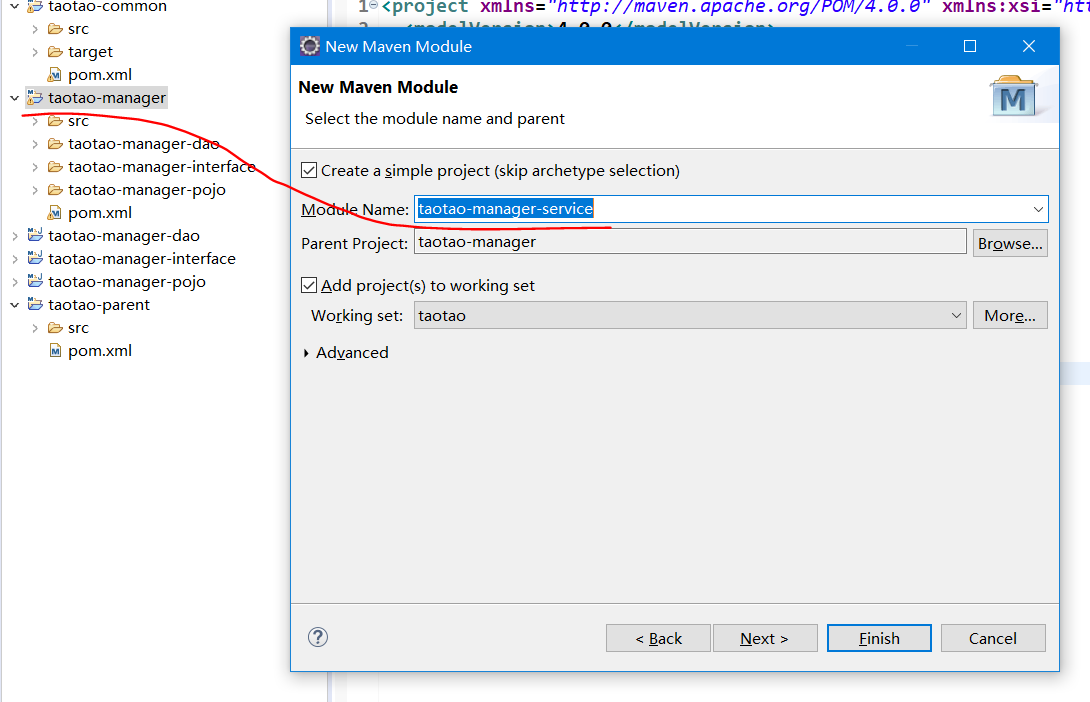Select the taotao-parent tree label
This screenshot has width=1090, height=702.
coord(99,304)
